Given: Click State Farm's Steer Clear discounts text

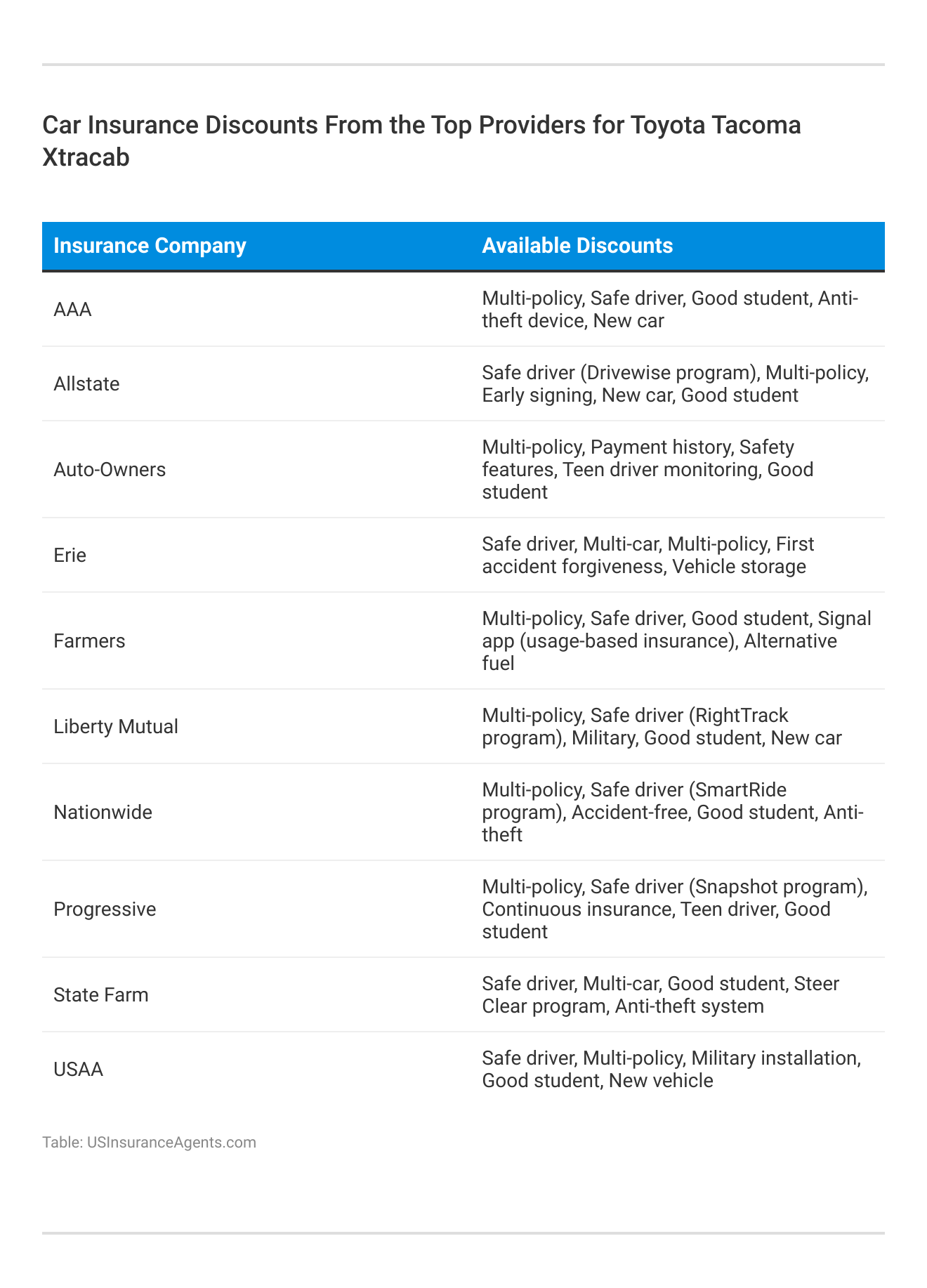Looking at the screenshot, I should pyautogui.click(x=660, y=995).
